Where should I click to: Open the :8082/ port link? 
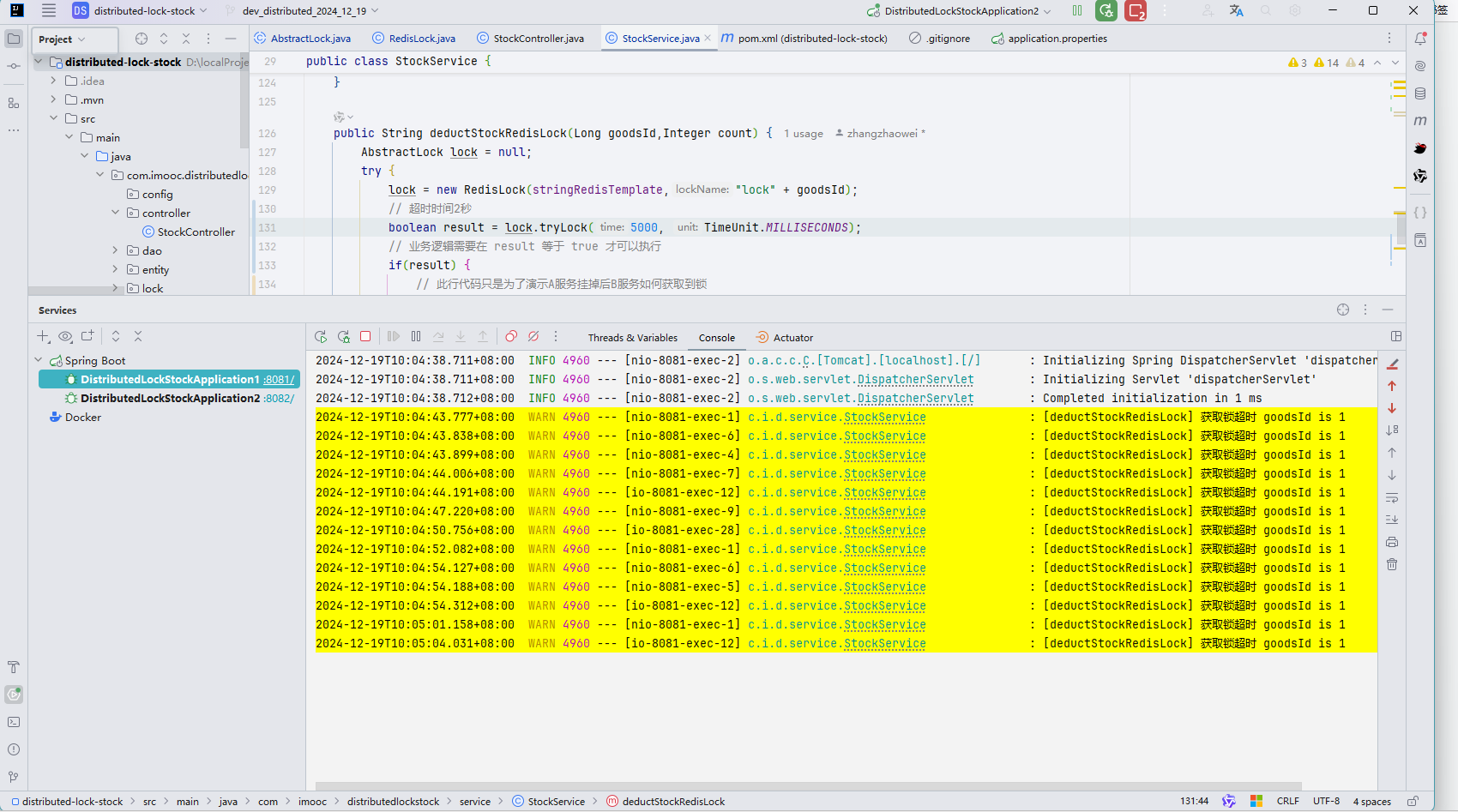click(279, 398)
